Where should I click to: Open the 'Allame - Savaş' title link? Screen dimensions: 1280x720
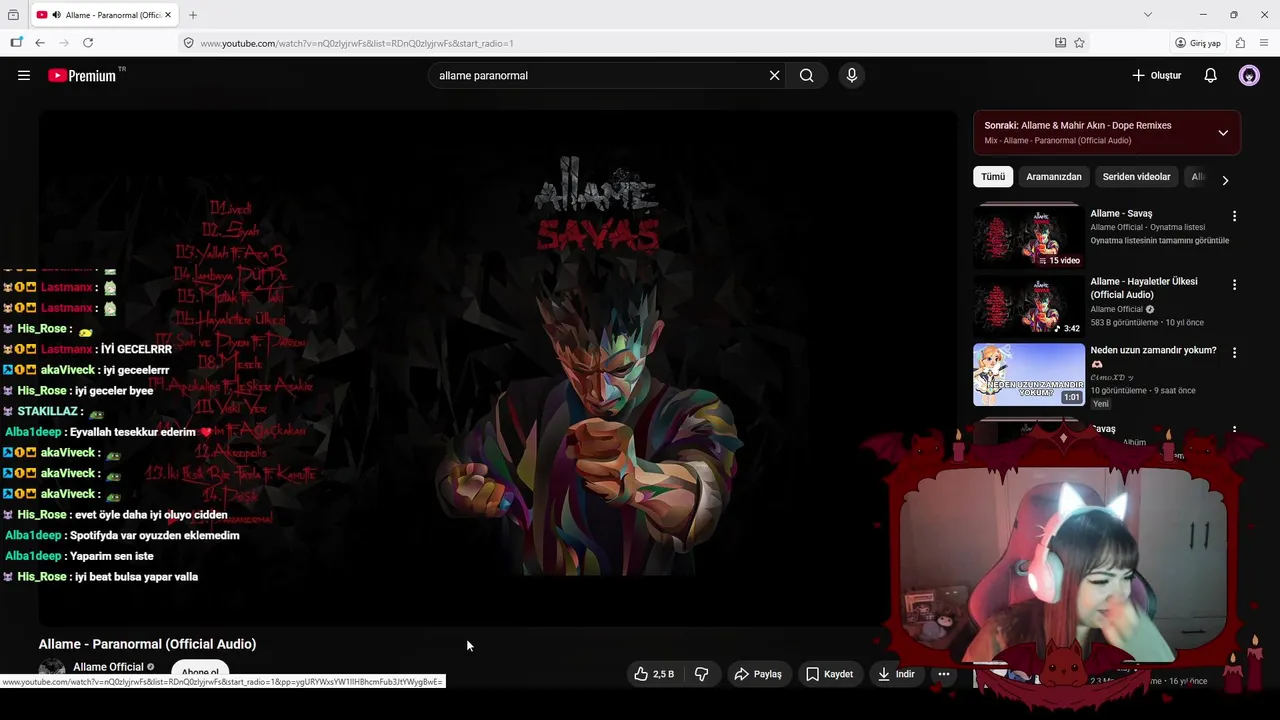(1121, 213)
